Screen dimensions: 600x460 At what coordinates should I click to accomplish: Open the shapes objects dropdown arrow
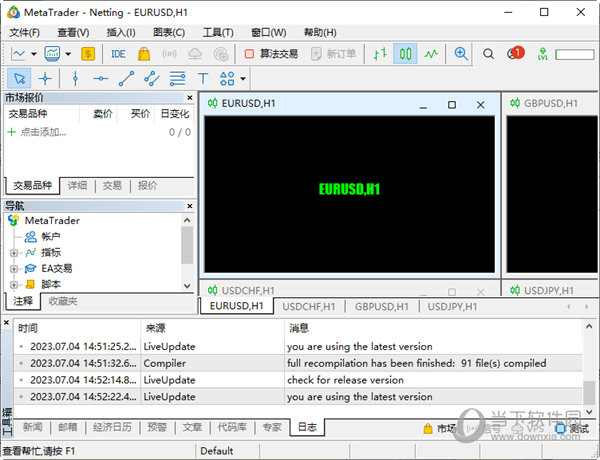coord(242,78)
